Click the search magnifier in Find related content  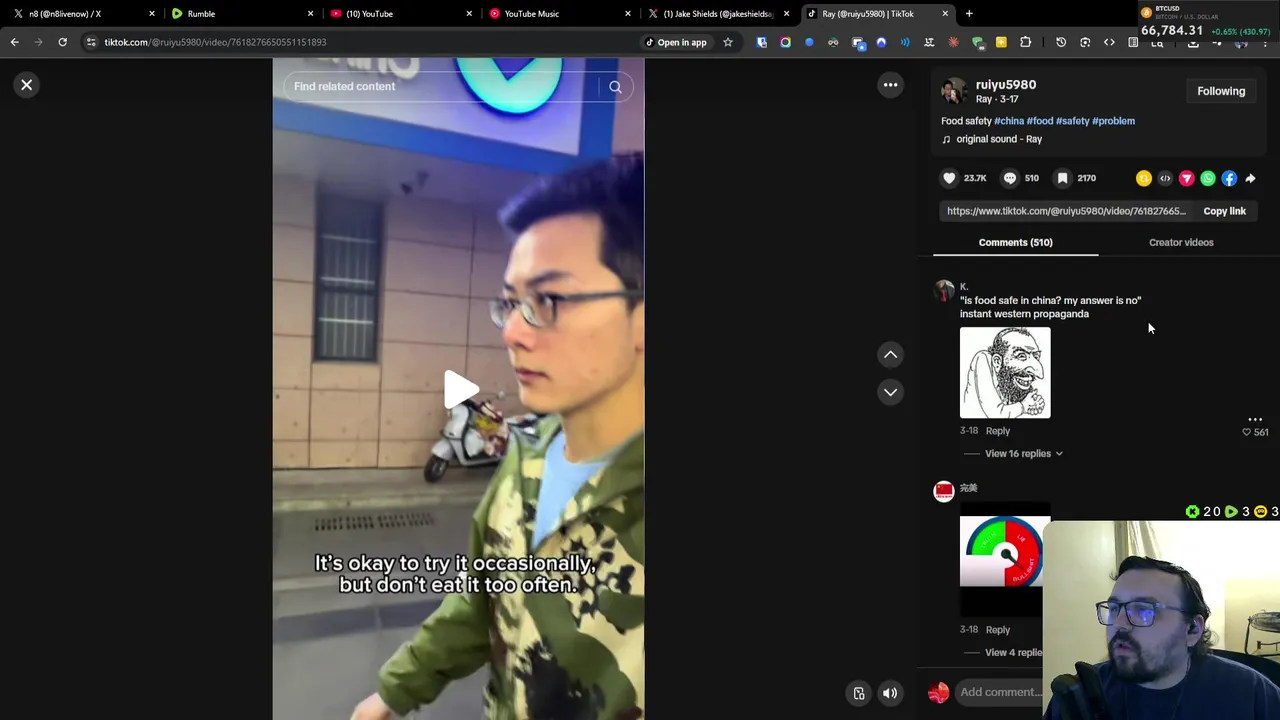615,87
